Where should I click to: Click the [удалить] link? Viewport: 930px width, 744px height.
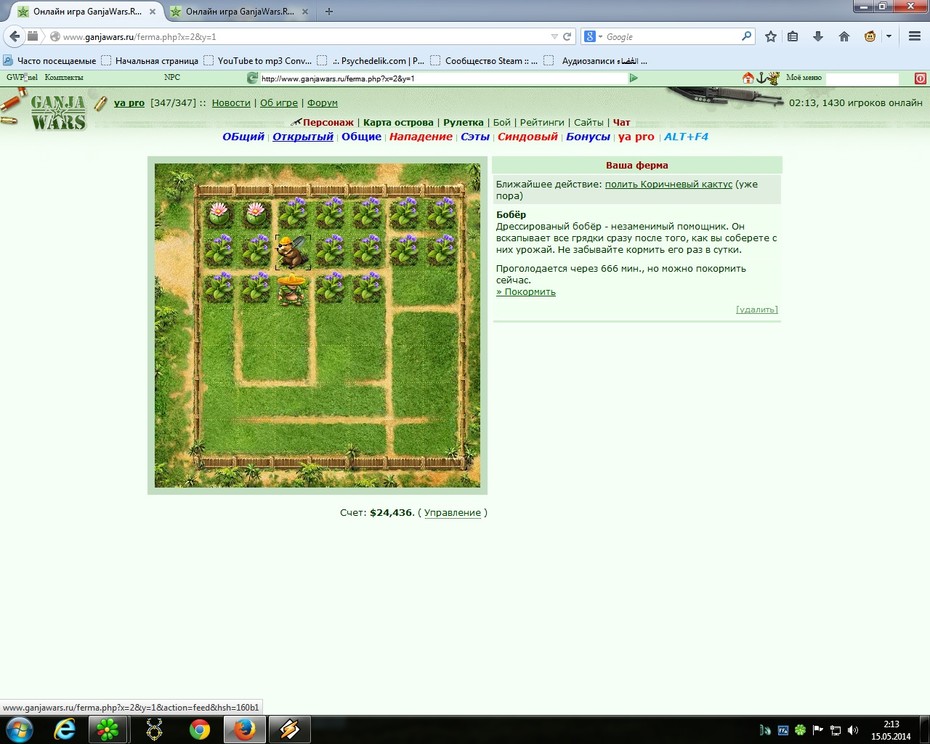click(x=757, y=309)
